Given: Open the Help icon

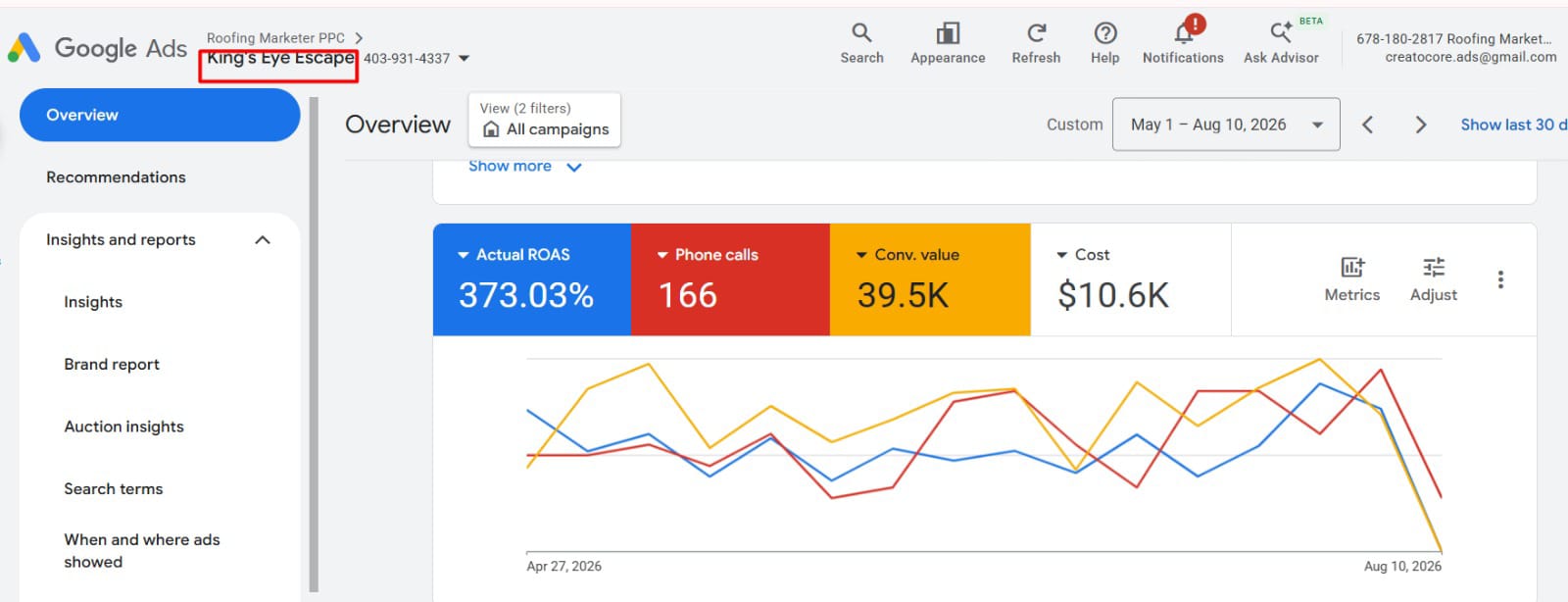Looking at the screenshot, I should pos(1105,33).
